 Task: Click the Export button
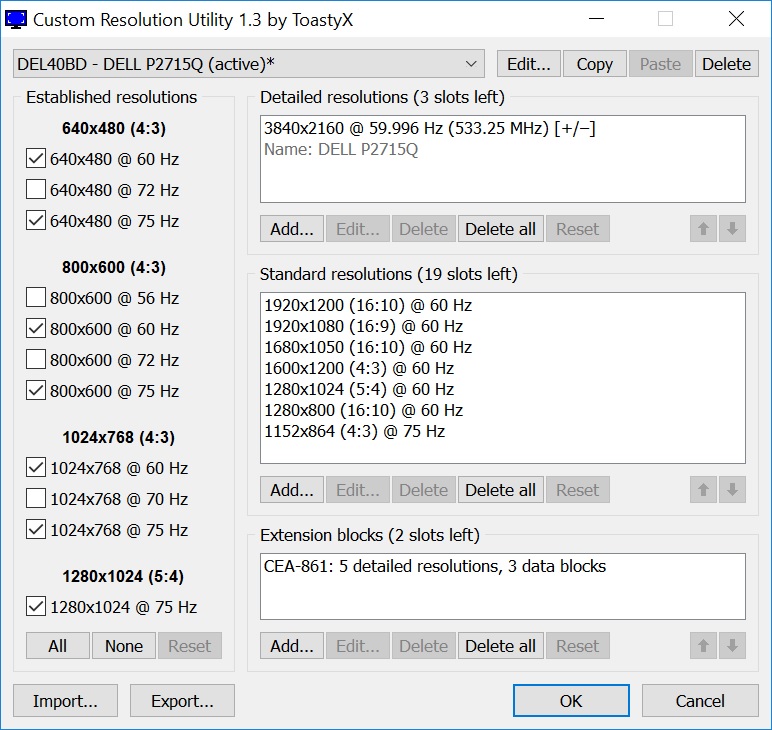click(182, 701)
